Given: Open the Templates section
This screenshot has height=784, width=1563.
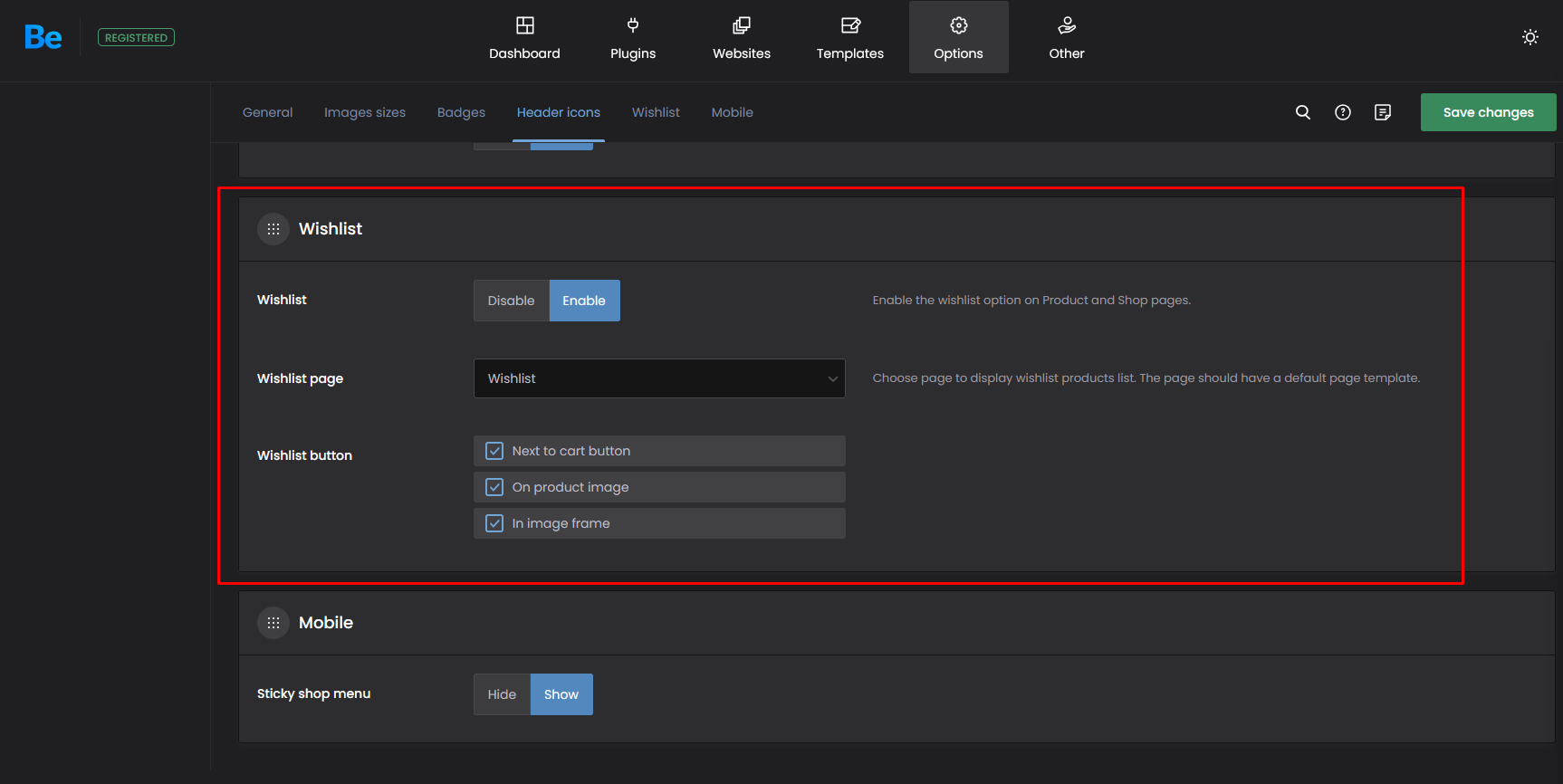Looking at the screenshot, I should coord(850,37).
